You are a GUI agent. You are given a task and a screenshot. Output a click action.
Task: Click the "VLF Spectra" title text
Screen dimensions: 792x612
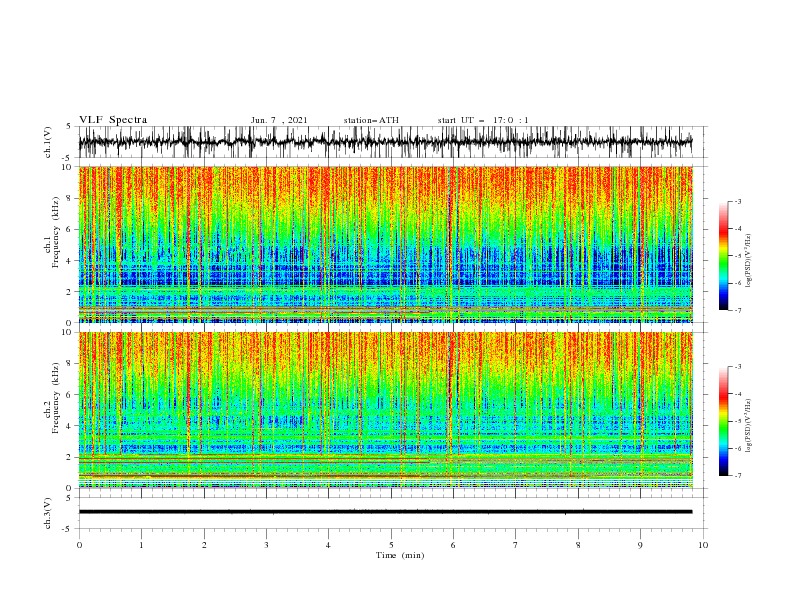click(113, 120)
